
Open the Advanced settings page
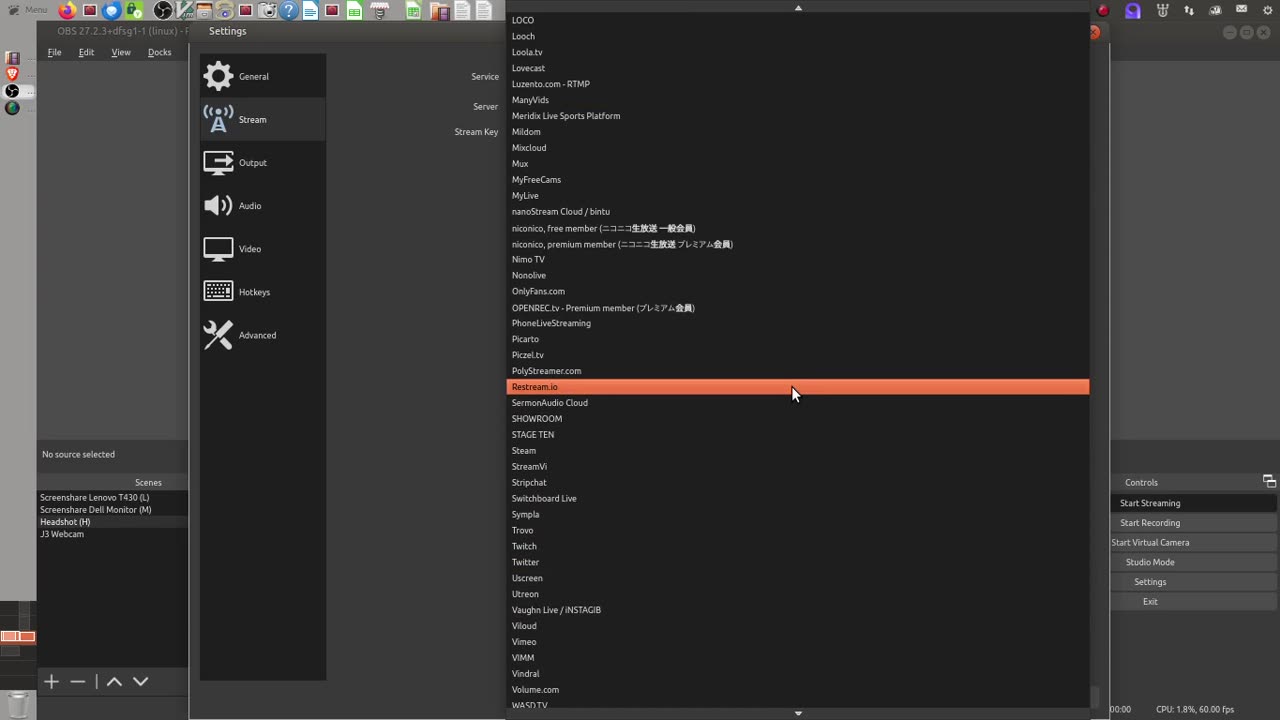click(263, 335)
